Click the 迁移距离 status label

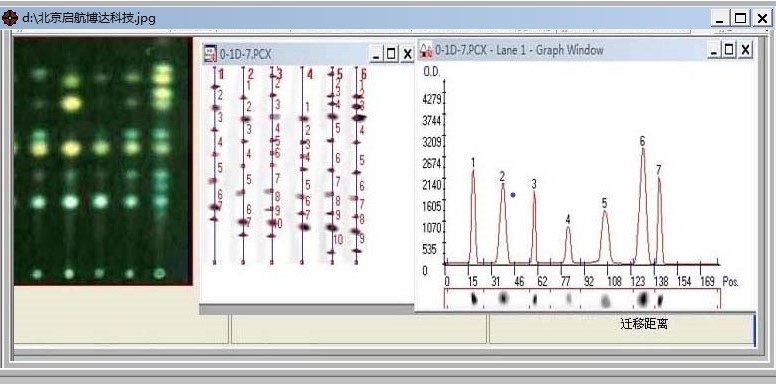[644, 324]
